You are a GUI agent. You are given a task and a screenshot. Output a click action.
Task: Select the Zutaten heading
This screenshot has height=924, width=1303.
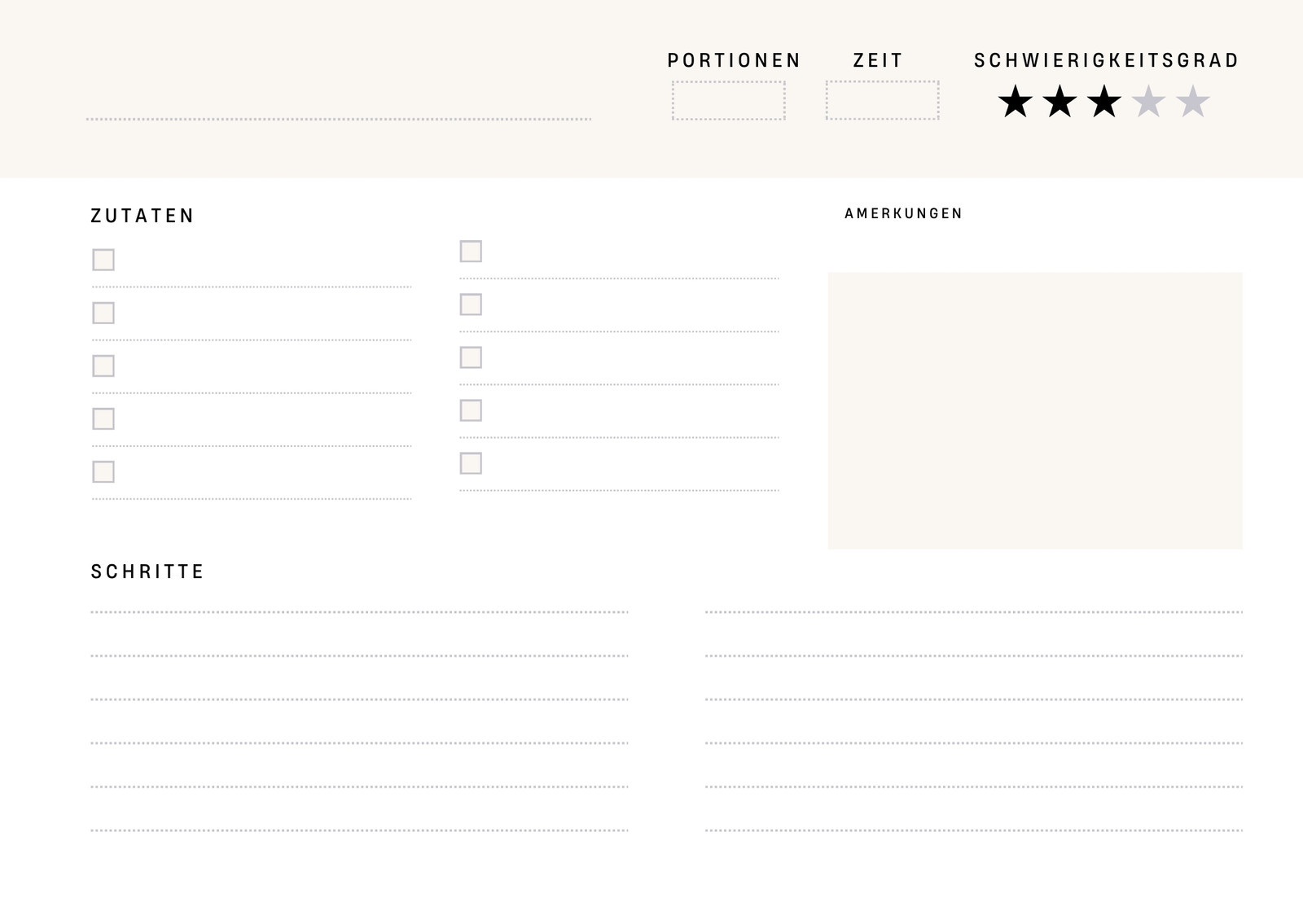(143, 216)
